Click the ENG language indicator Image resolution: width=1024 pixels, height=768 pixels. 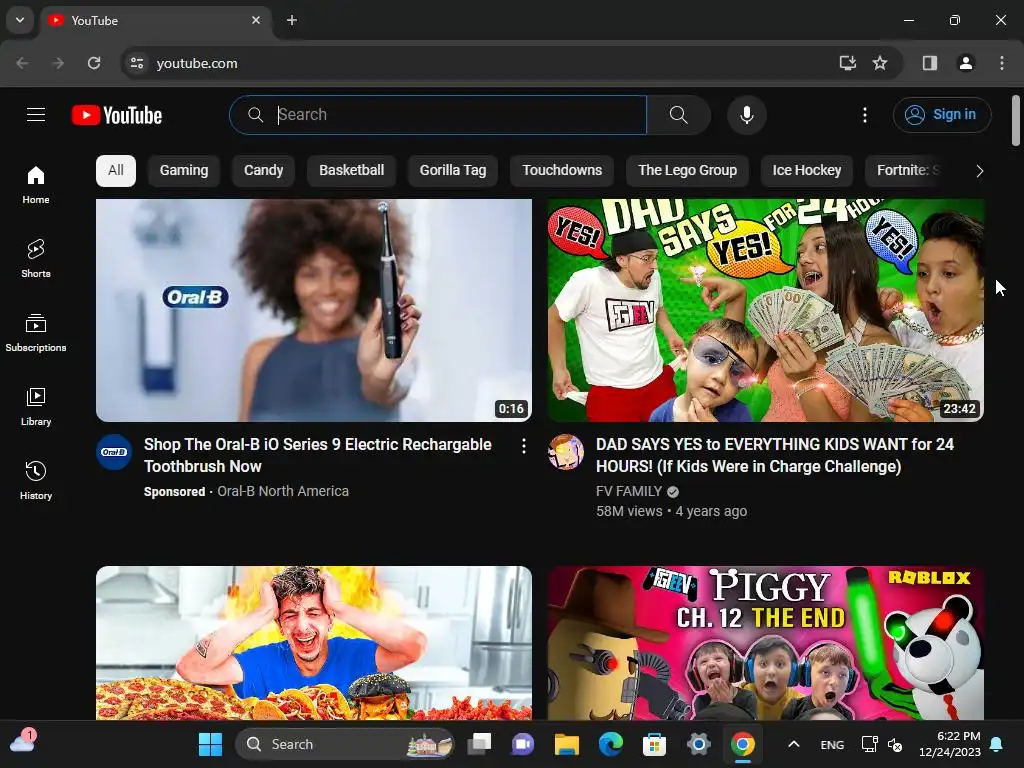(832, 744)
